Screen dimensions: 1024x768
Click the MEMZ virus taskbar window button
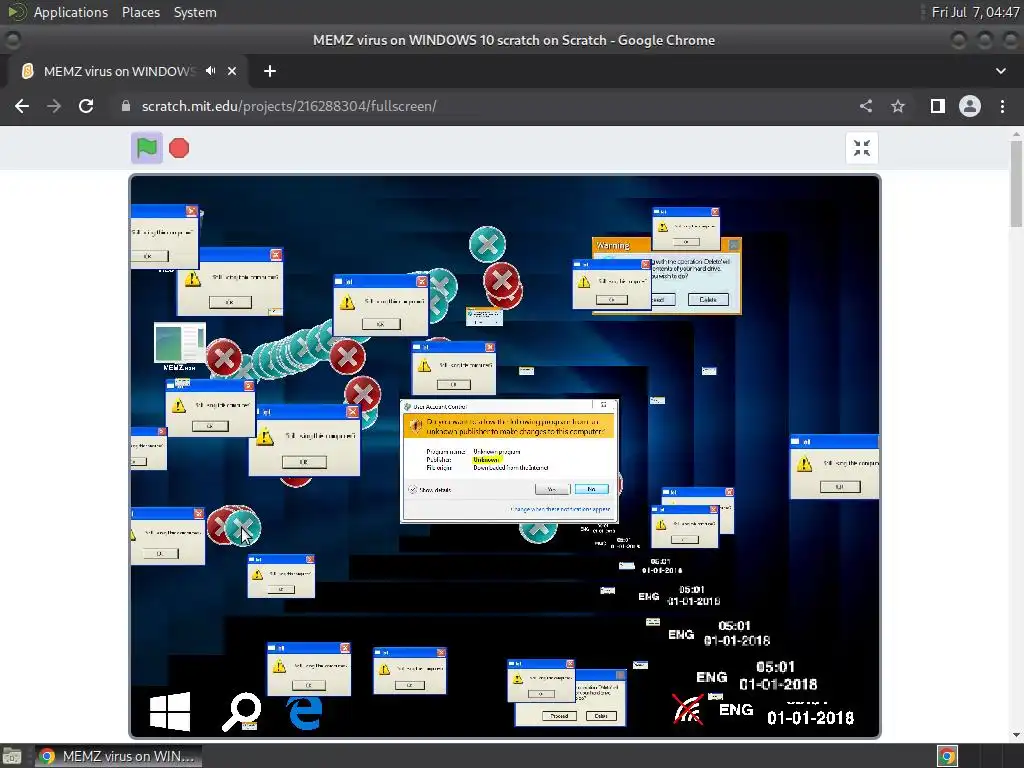(118, 756)
